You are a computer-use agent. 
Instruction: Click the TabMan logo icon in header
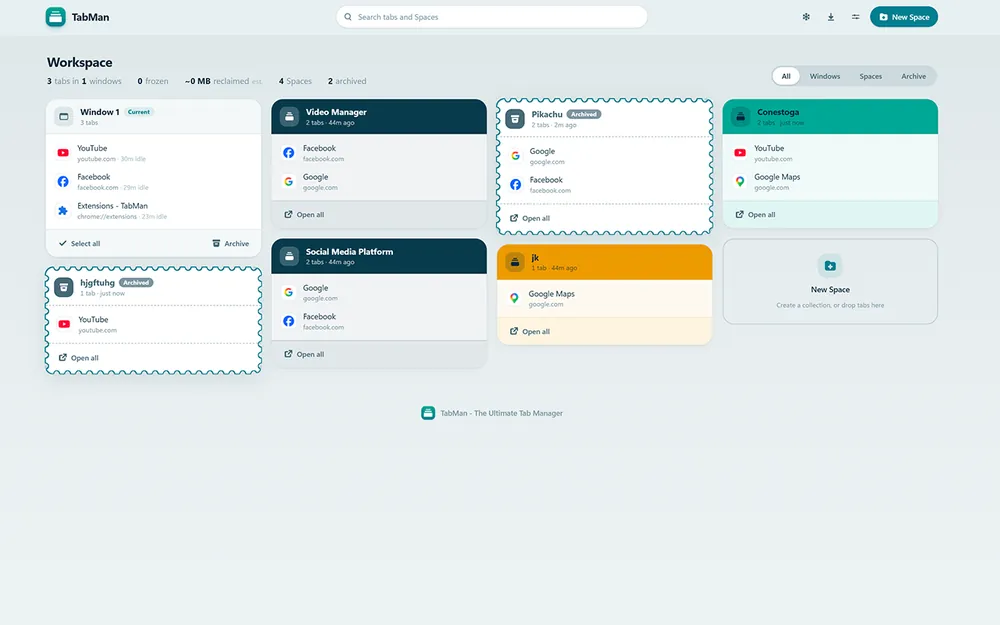(55, 17)
